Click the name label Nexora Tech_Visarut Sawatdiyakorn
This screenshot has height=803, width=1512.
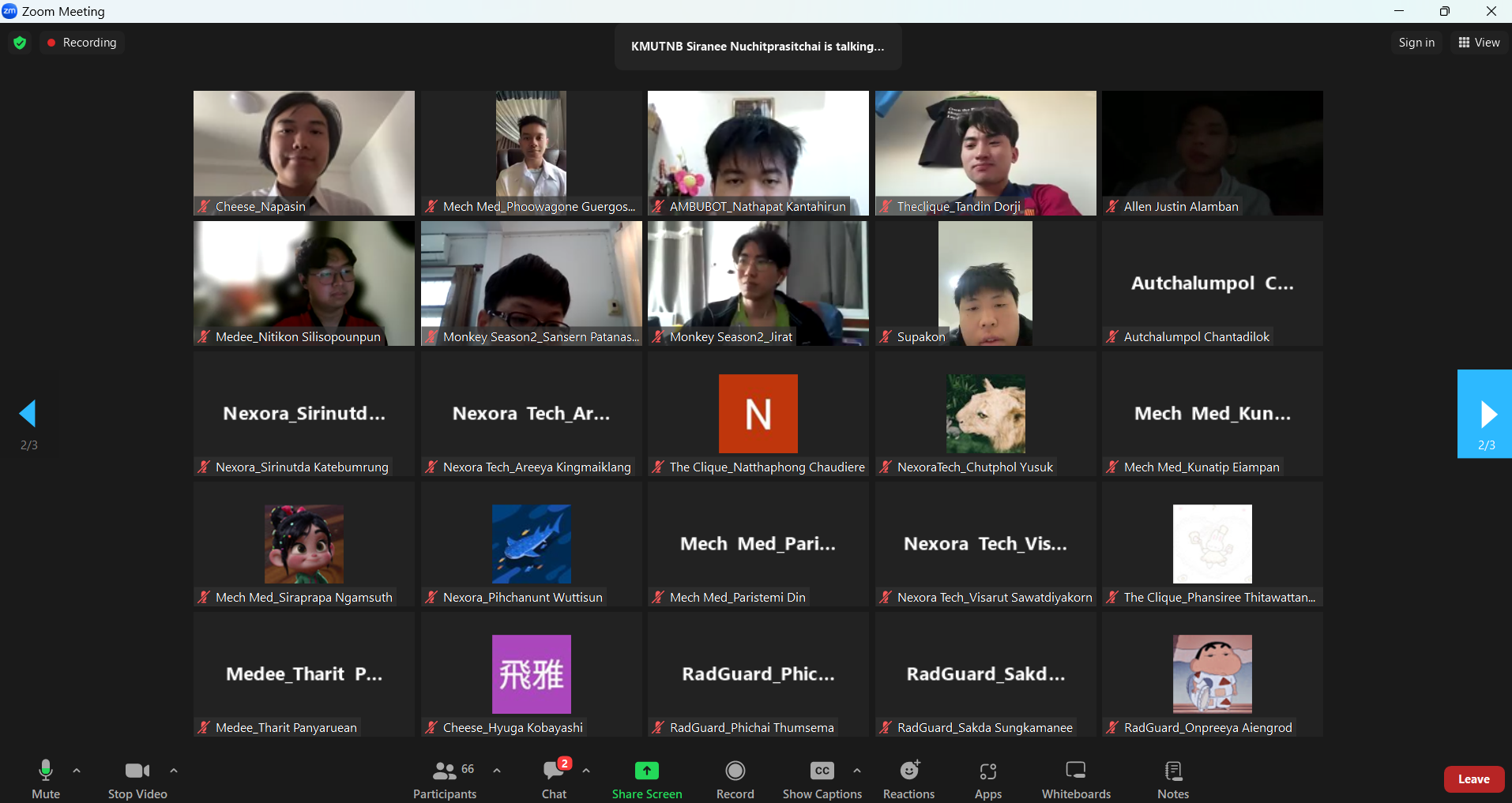pos(995,598)
